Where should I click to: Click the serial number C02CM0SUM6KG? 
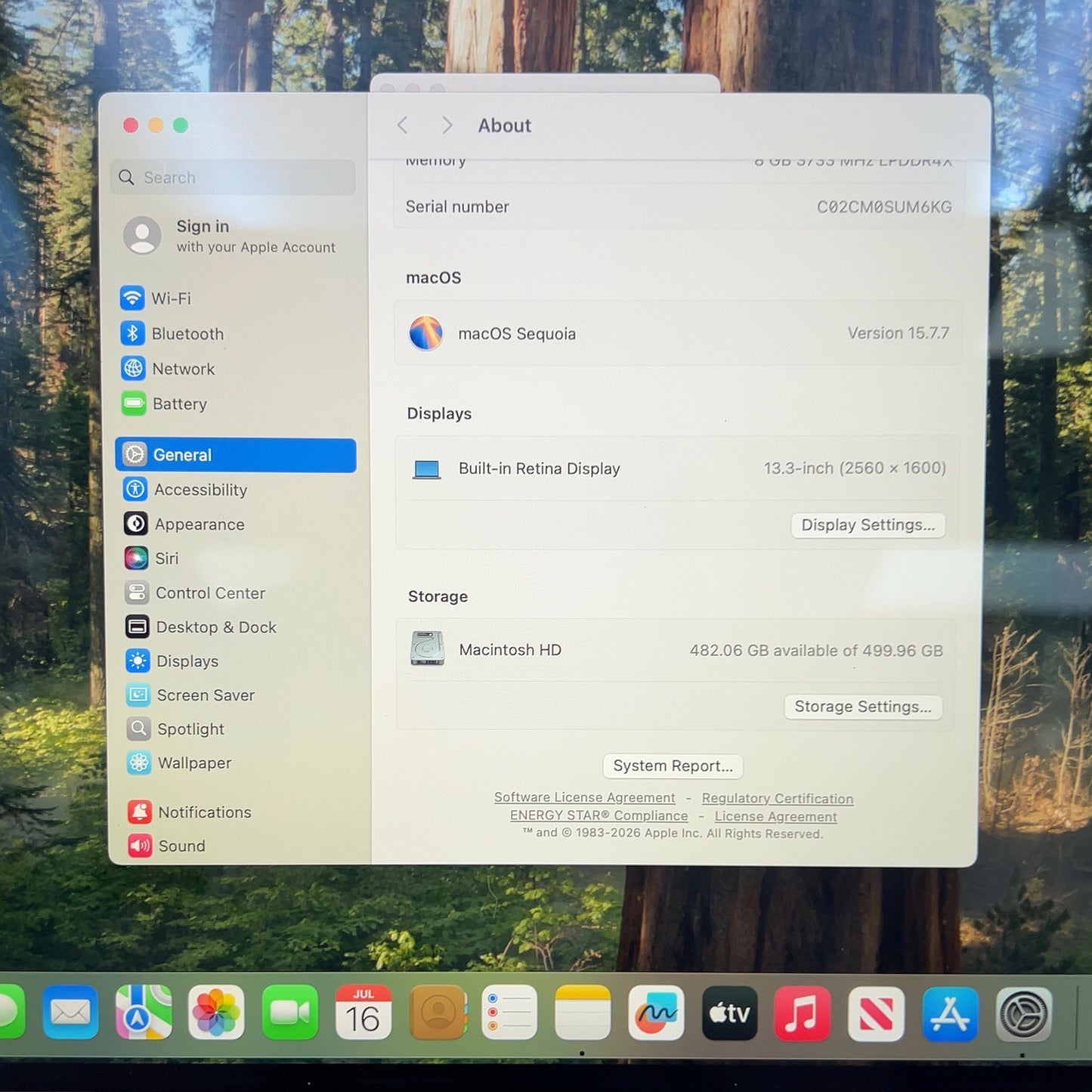[884, 207]
